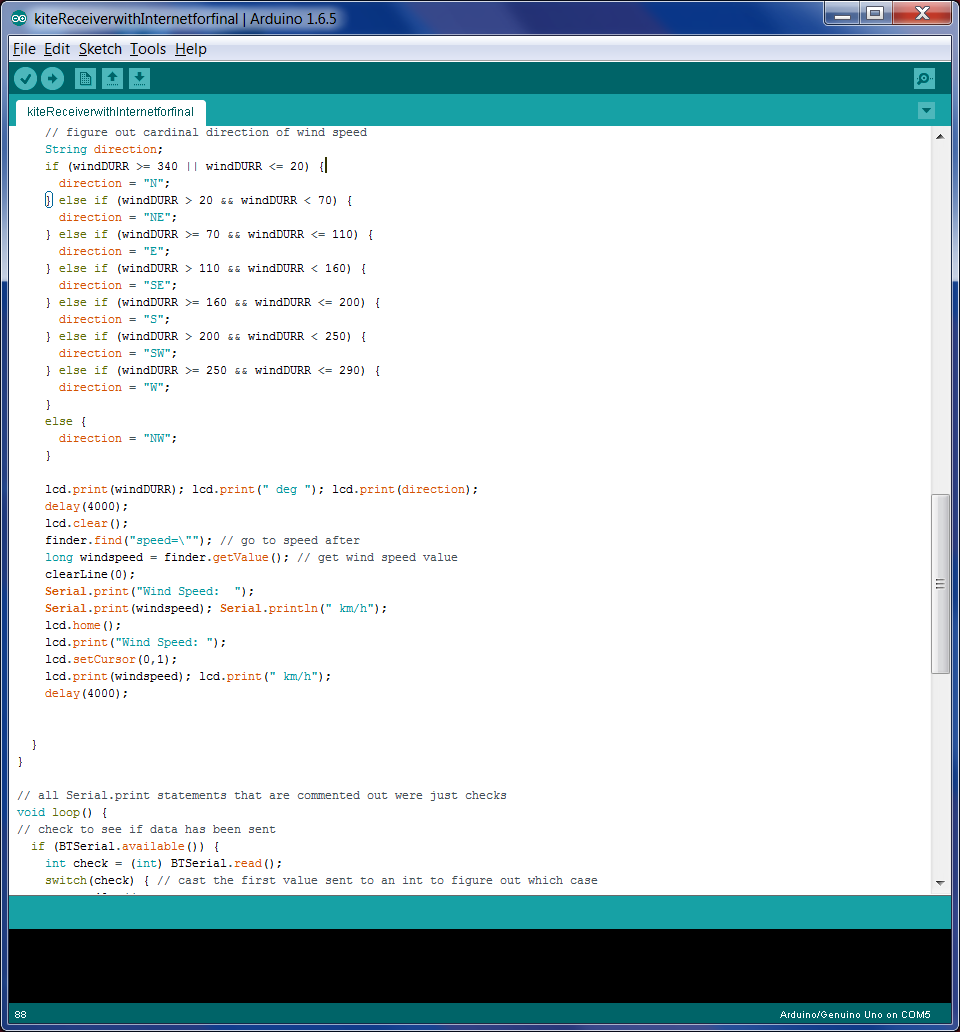This screenshot has width=960, height=1032.
Task: Click the scrollbar down arrow
Action: [x=940, y=883]
